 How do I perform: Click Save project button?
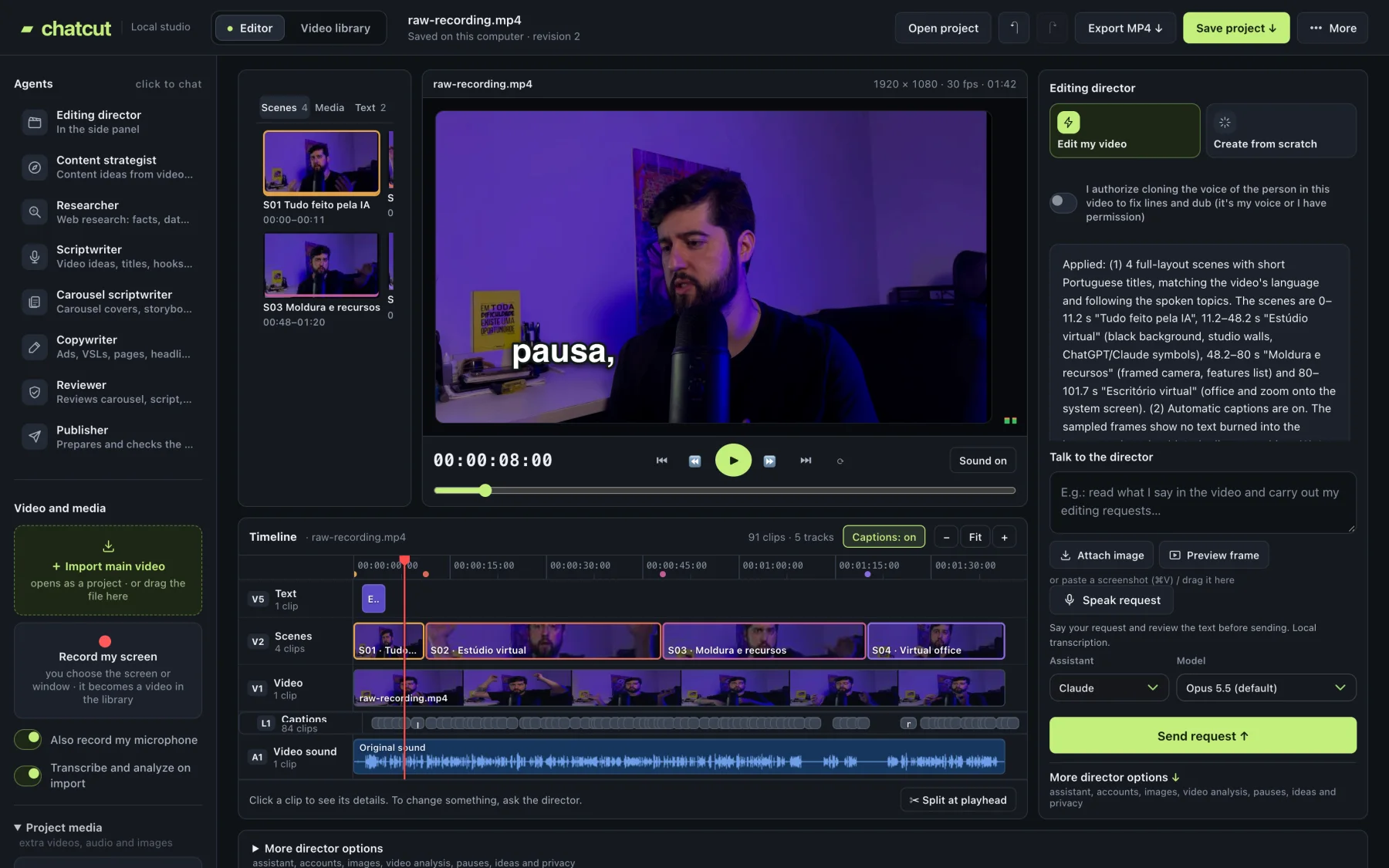coord(1236,28)
